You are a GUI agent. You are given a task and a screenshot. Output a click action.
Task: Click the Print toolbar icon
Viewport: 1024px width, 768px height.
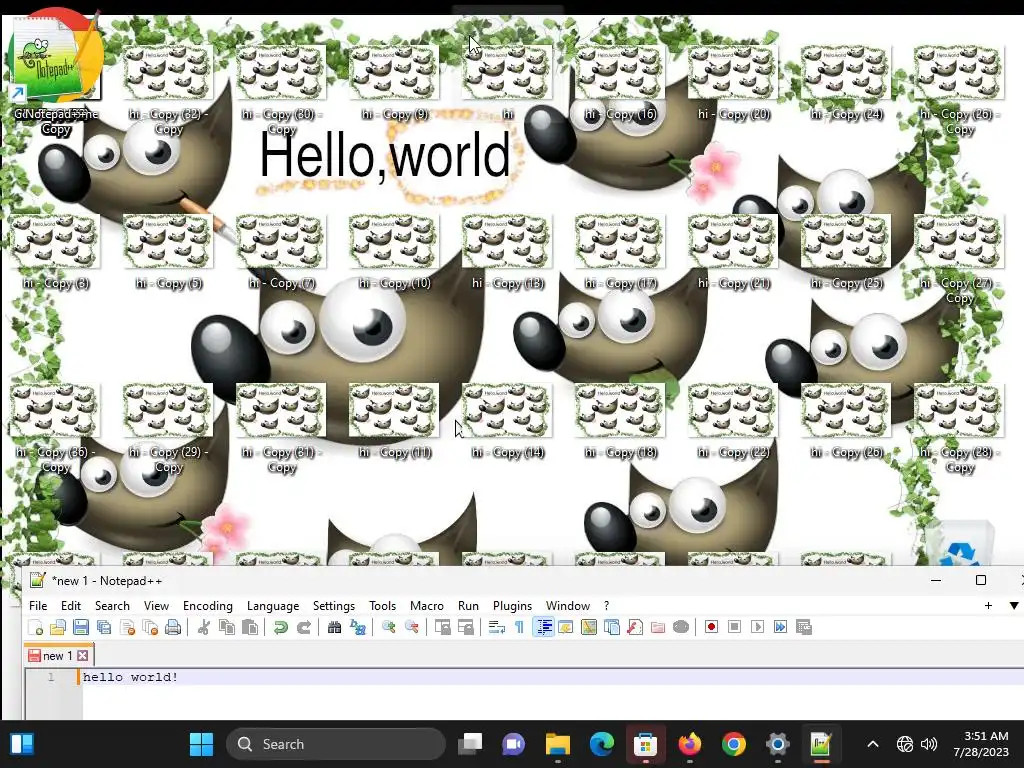[173, 628]
